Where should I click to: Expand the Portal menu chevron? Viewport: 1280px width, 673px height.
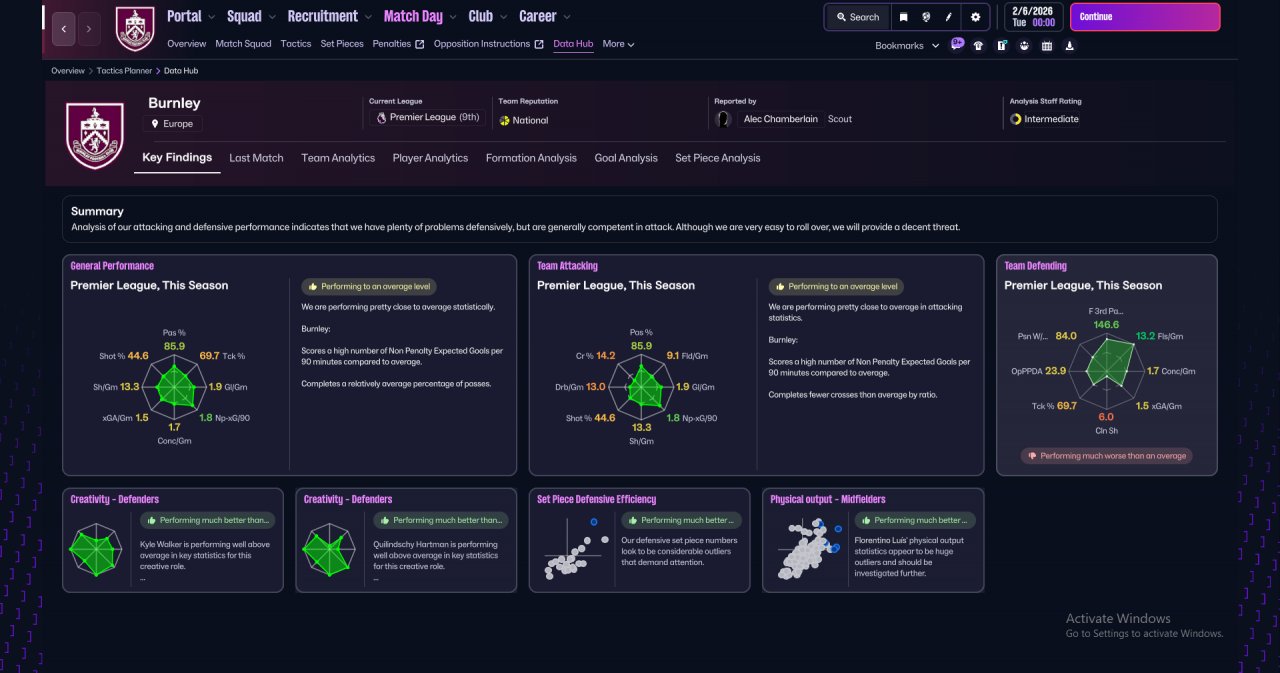click(211, 17)
